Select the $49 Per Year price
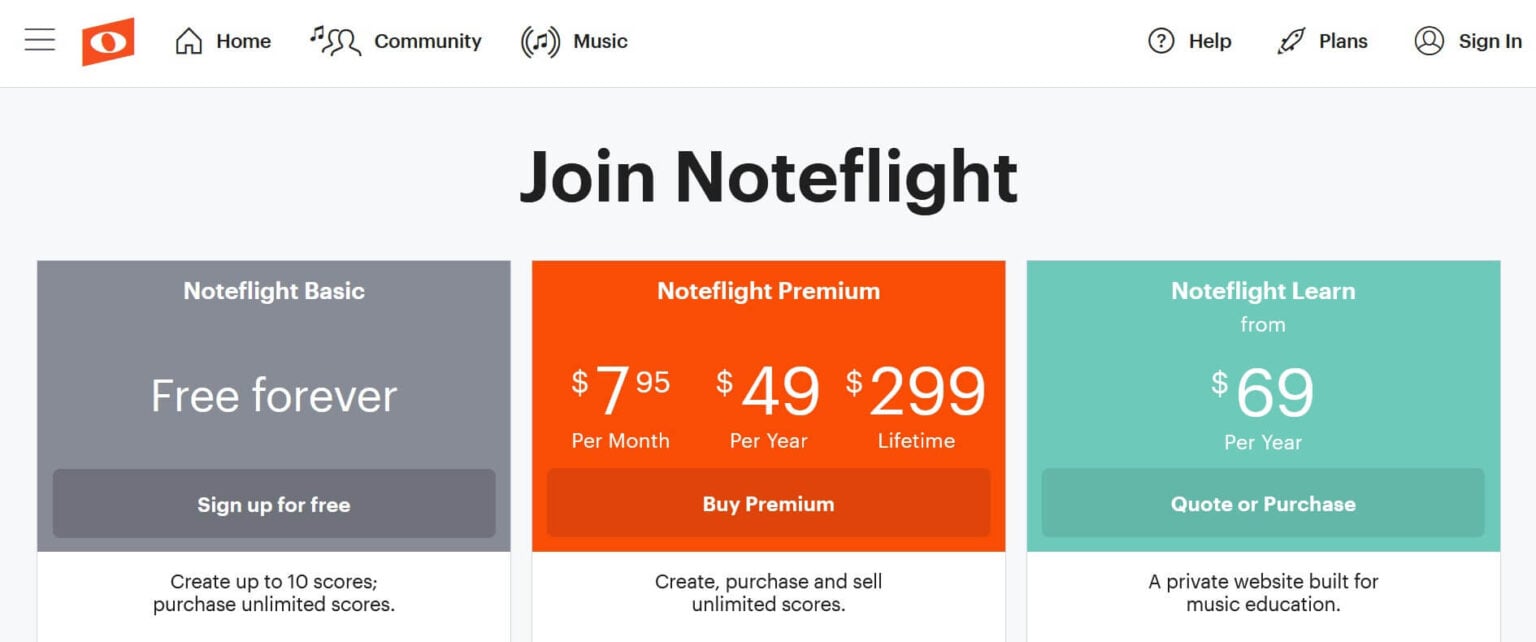1536x642 pixels. (x=768, y=405)
